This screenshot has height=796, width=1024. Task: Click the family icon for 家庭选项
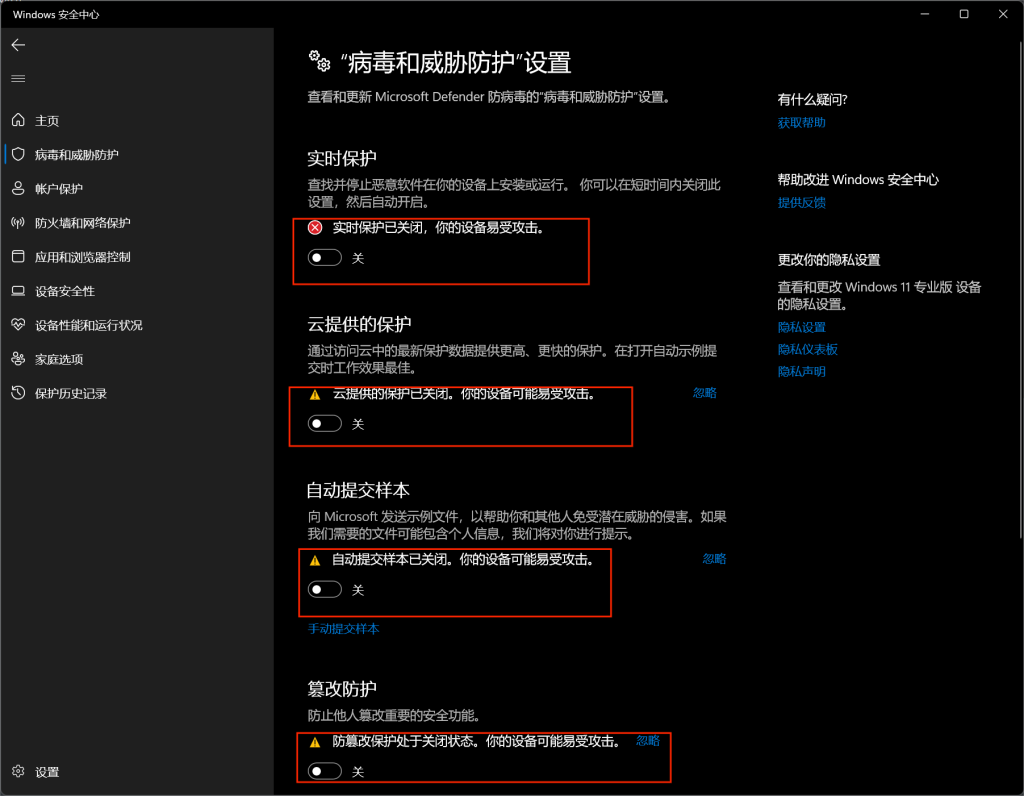[18, 358]
